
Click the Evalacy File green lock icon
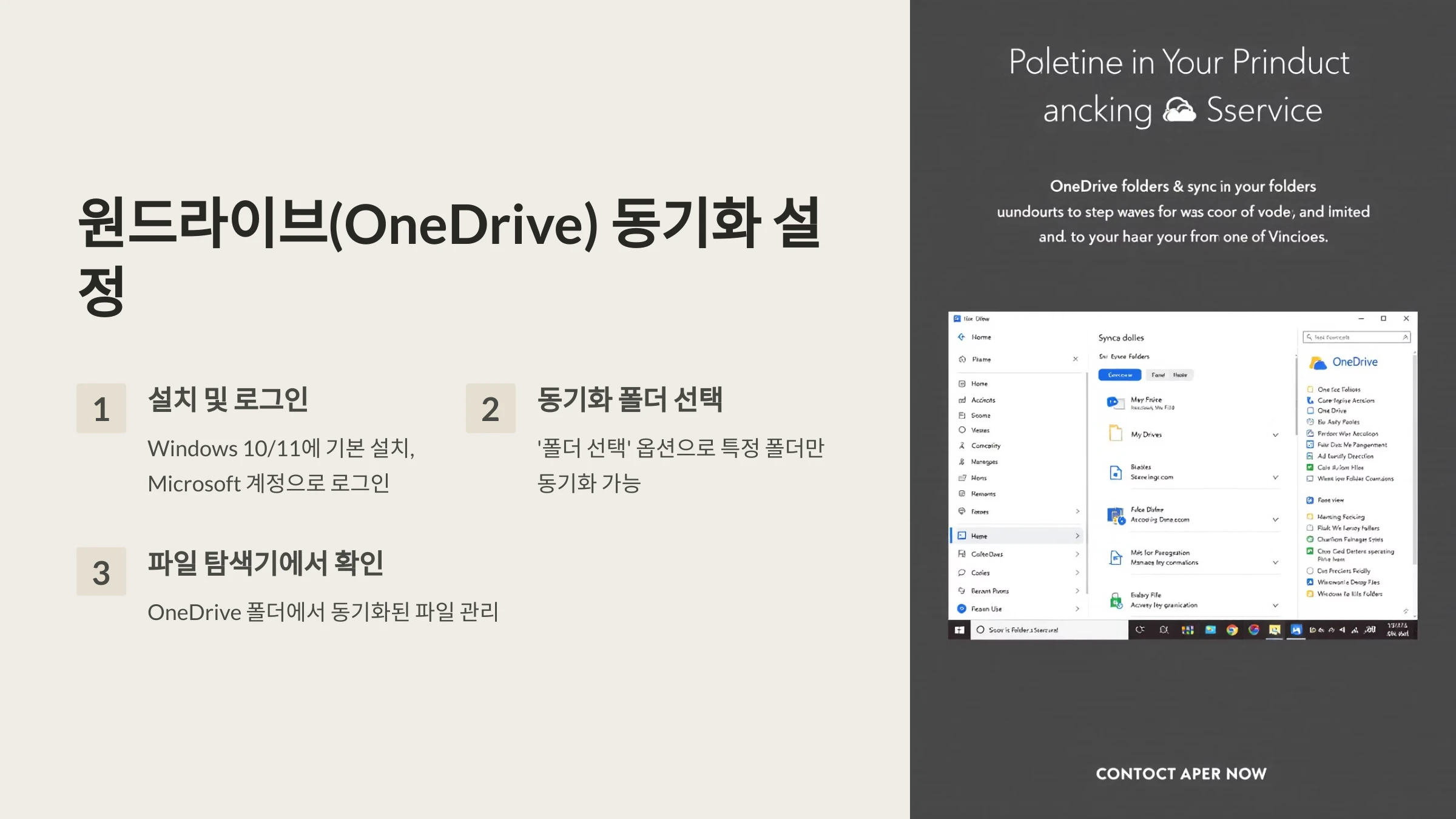pyautogui.click(x=1115, y=600)
